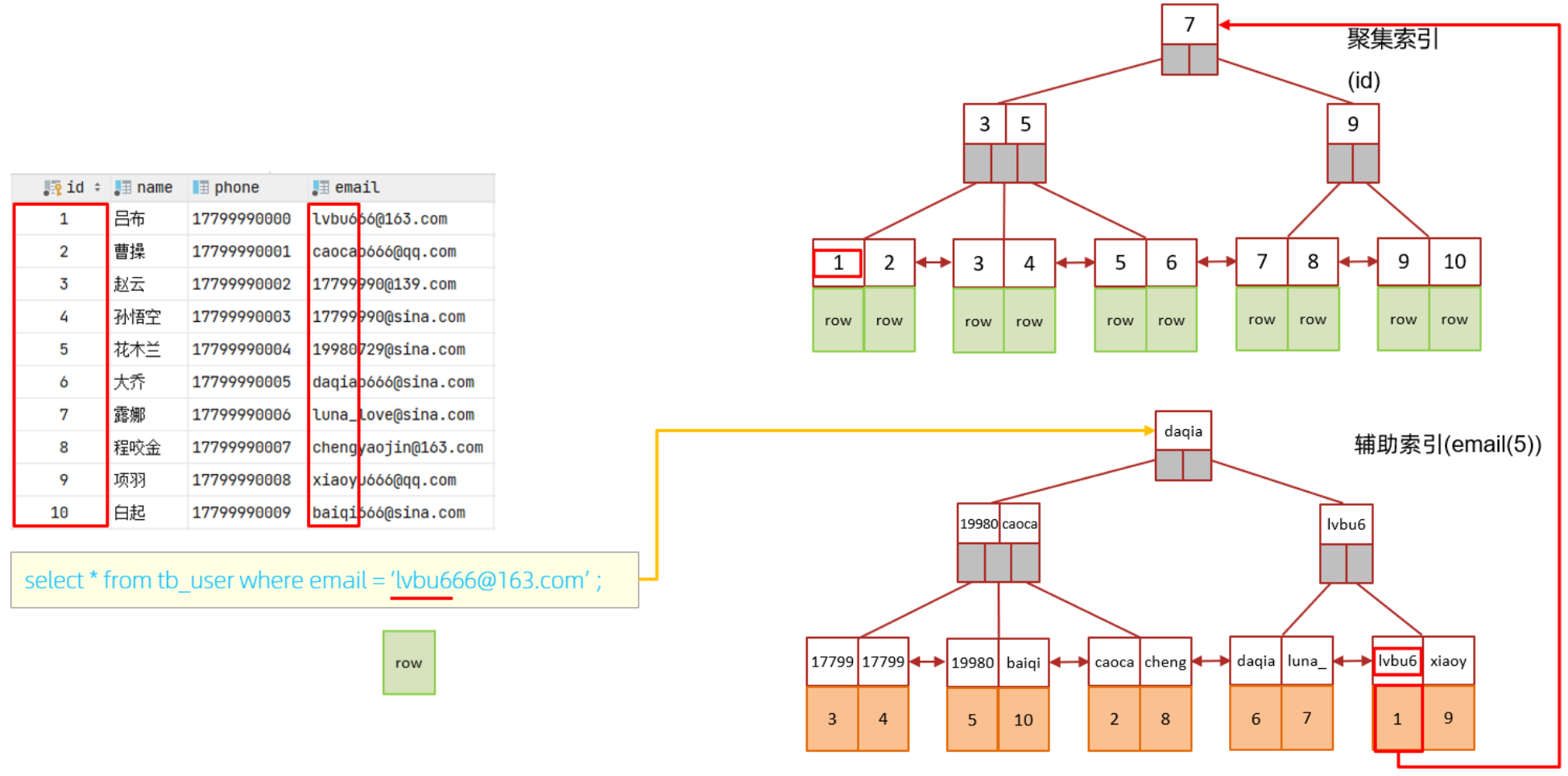Viewport: 1568px width, 776px height.
Task: Toggle the id column sort arrows
Action: (97, 188)
